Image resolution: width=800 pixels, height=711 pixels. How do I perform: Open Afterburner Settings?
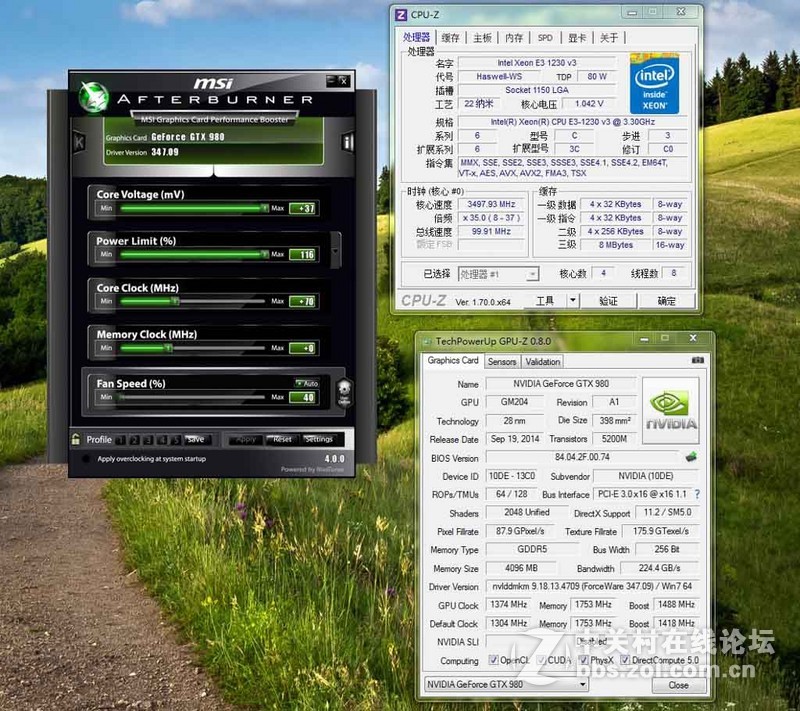pos(318,440)
